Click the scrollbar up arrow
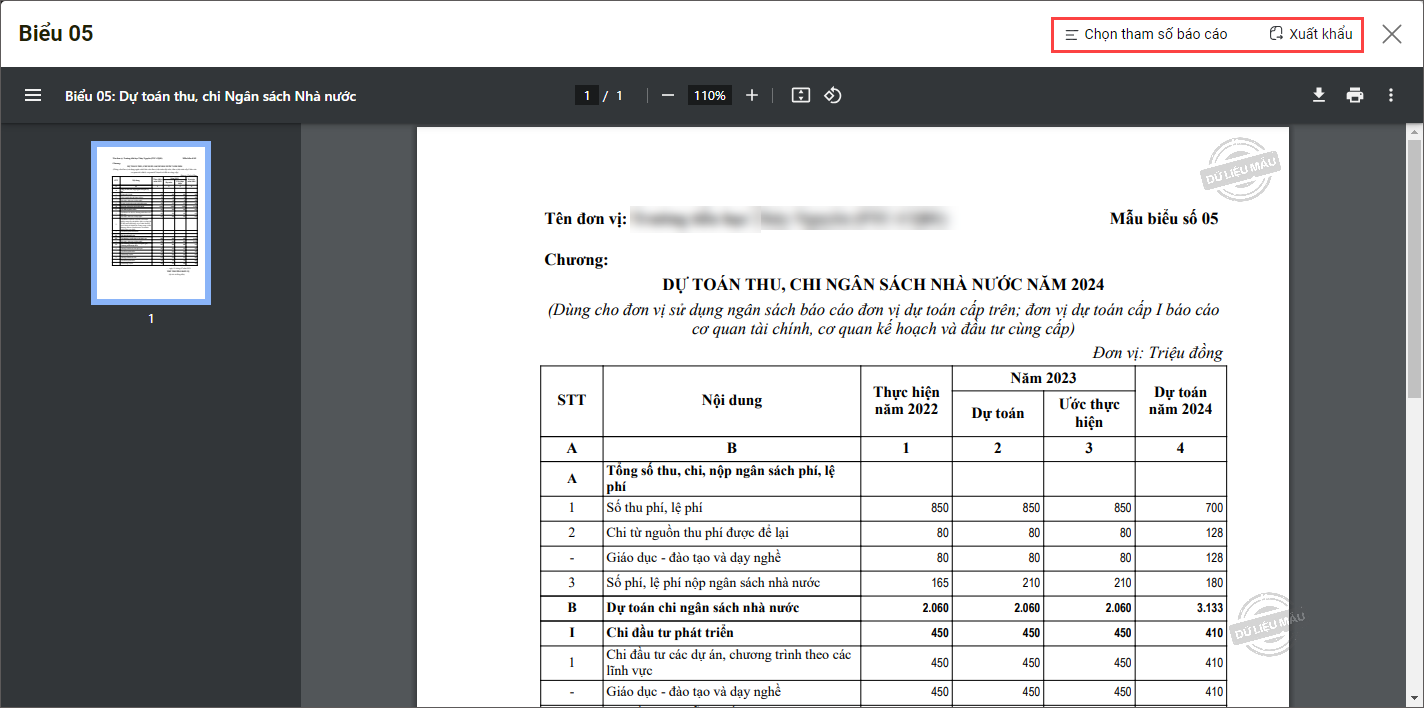Image resolution: width=1424 pixels, height=708 pixels. coord(1414,131)
